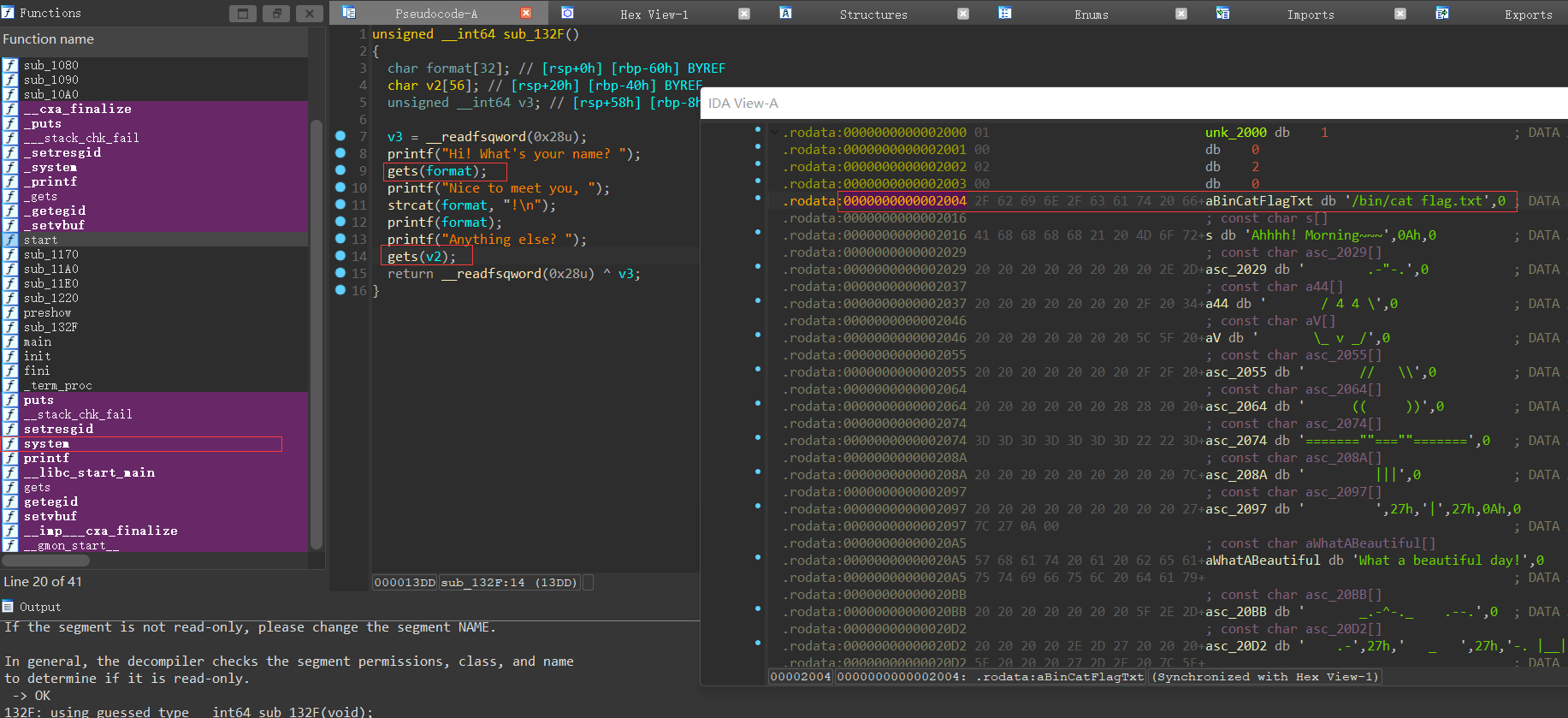Click the function icon beside sub_132F
This screenshot has width=1568, height=718.
(x=10, y=327)
